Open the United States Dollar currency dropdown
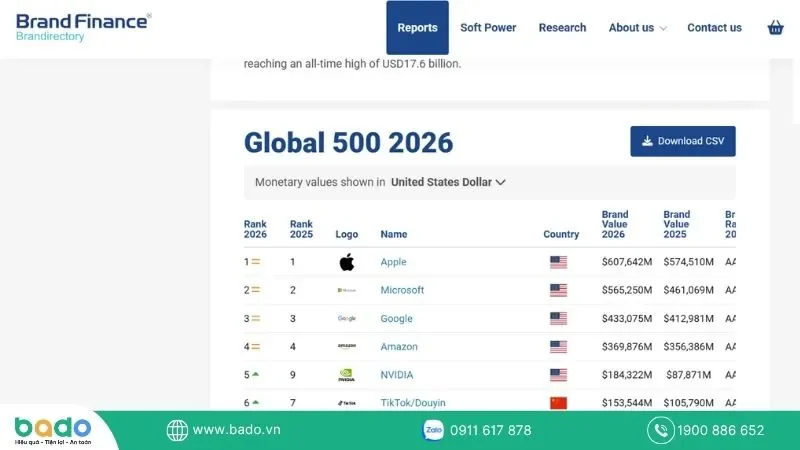 448,182
